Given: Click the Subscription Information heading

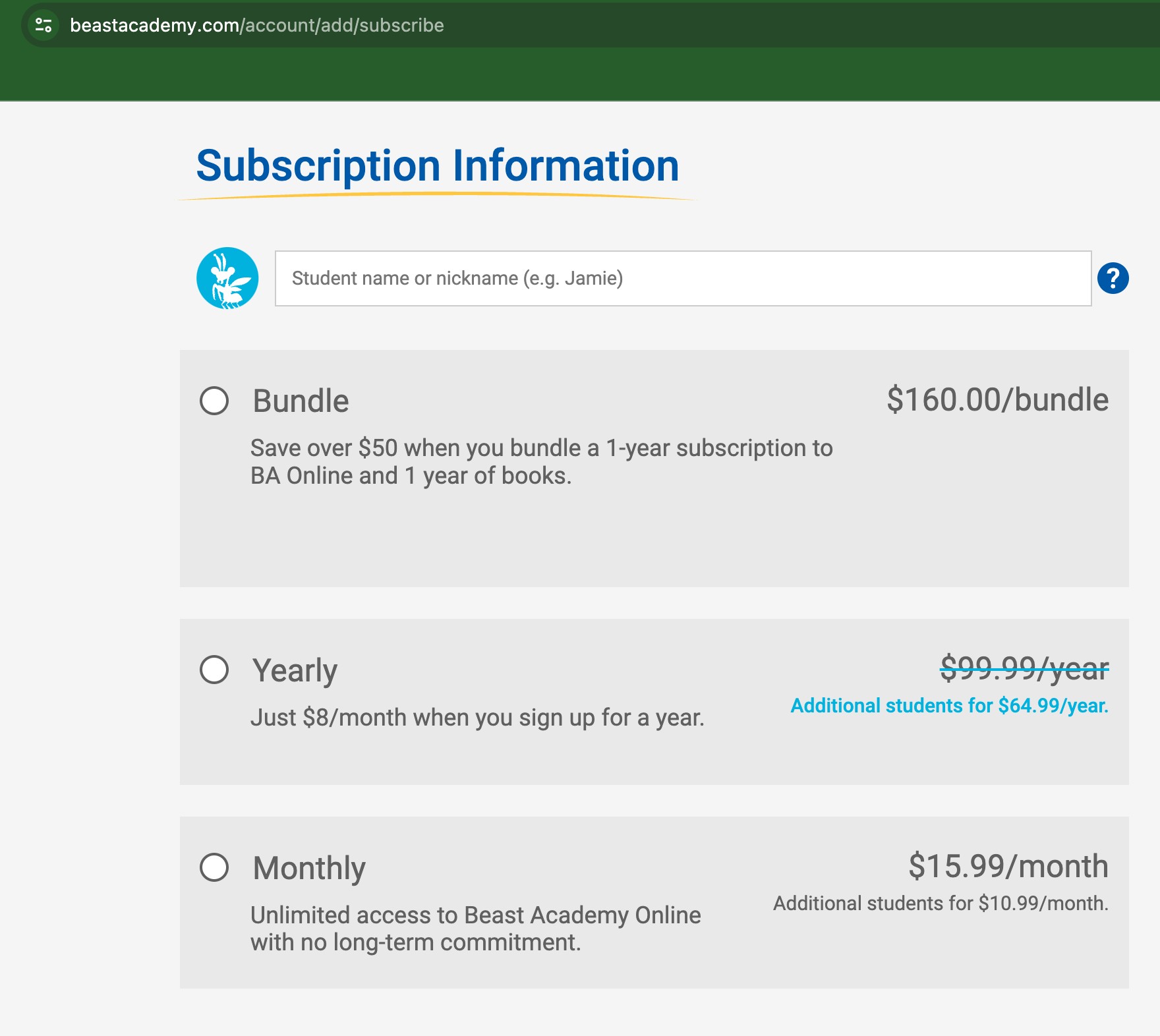Looking at the screenshot, I should (438, 165).
